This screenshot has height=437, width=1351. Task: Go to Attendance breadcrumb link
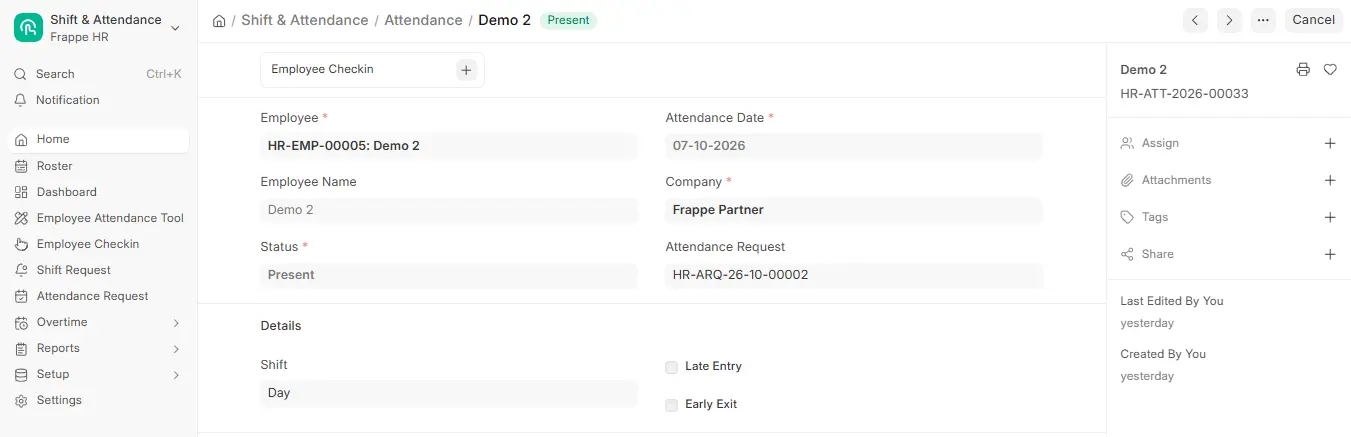coord(423,20)
